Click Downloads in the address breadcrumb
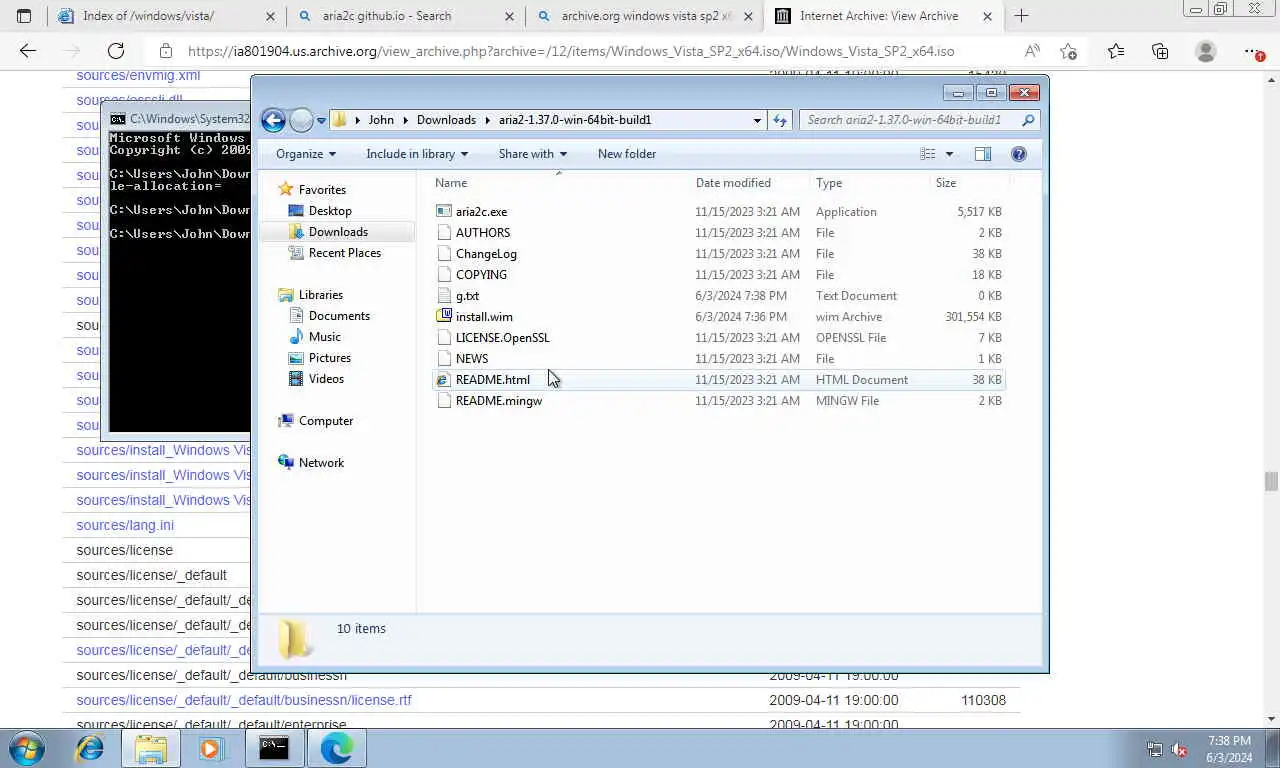This screenshot has height=768, width=1280. [446, 120]
